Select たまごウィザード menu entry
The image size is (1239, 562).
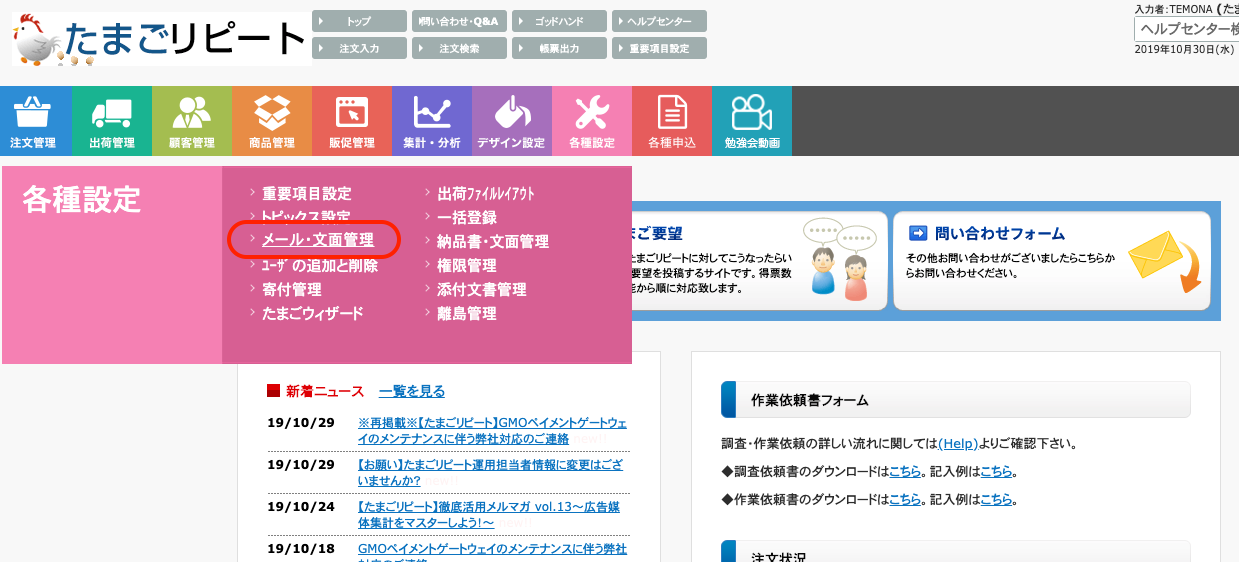click(x=312, y=313)
